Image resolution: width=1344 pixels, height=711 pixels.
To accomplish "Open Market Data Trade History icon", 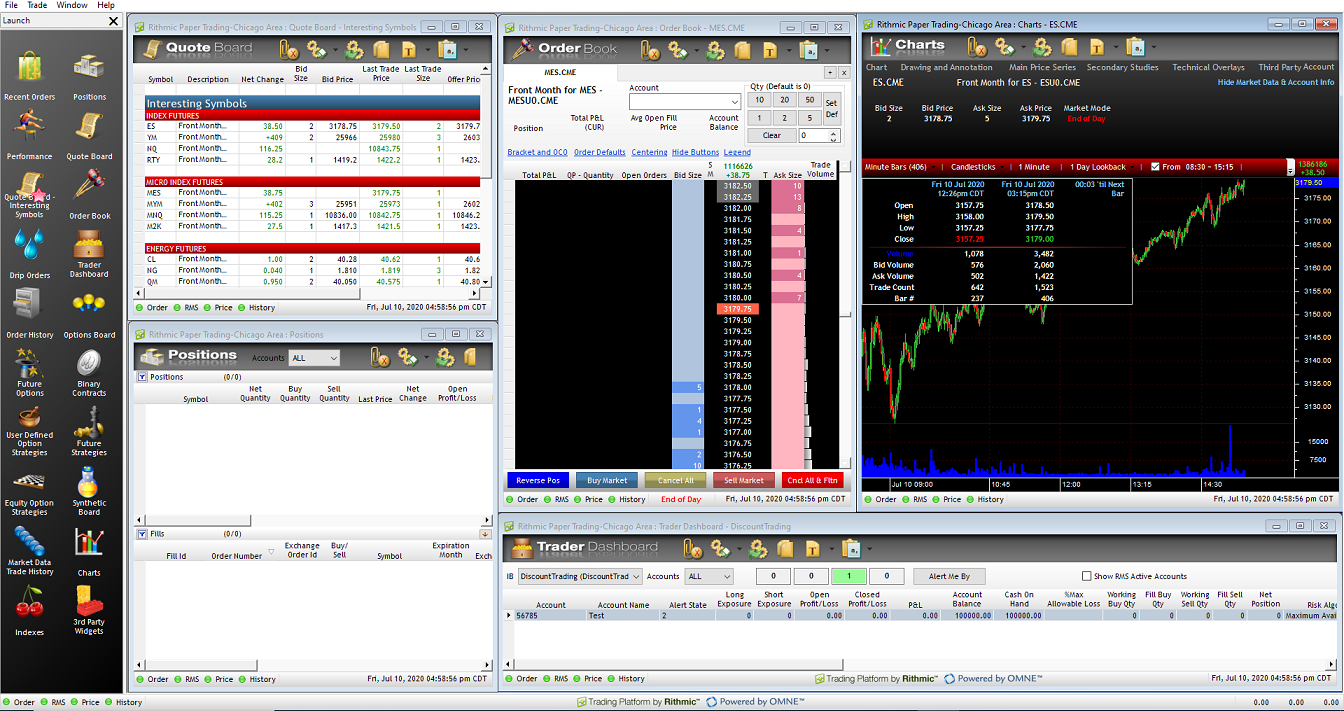I will click(x=29, y=542).
